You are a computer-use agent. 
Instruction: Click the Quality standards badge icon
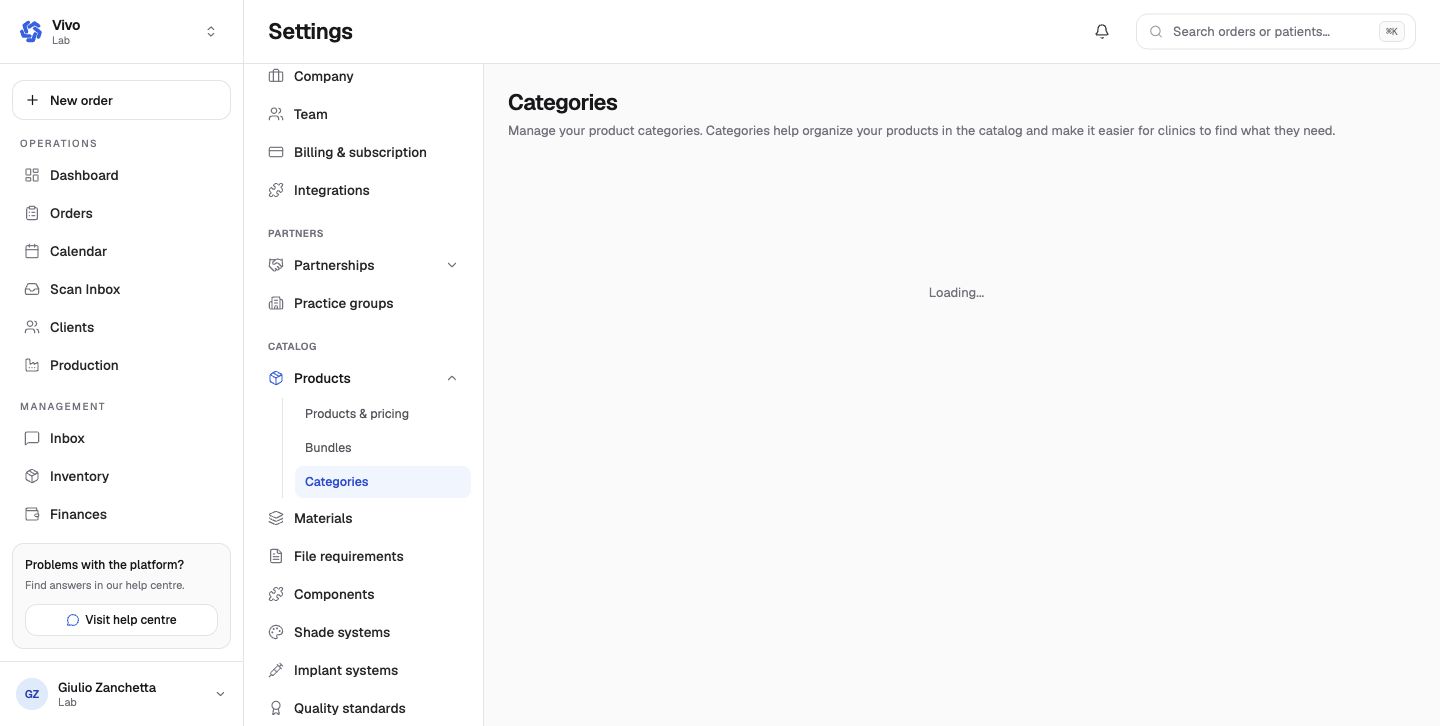(276, 708)
